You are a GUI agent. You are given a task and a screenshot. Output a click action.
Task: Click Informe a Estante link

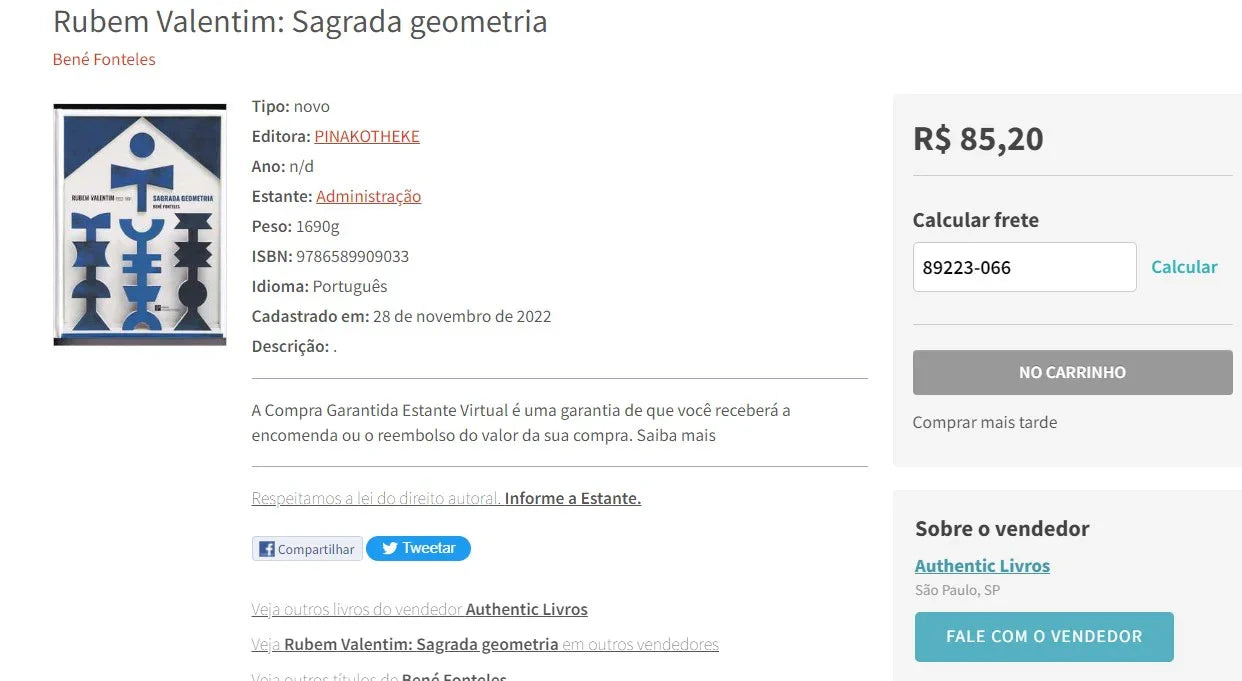pos(572,498)
